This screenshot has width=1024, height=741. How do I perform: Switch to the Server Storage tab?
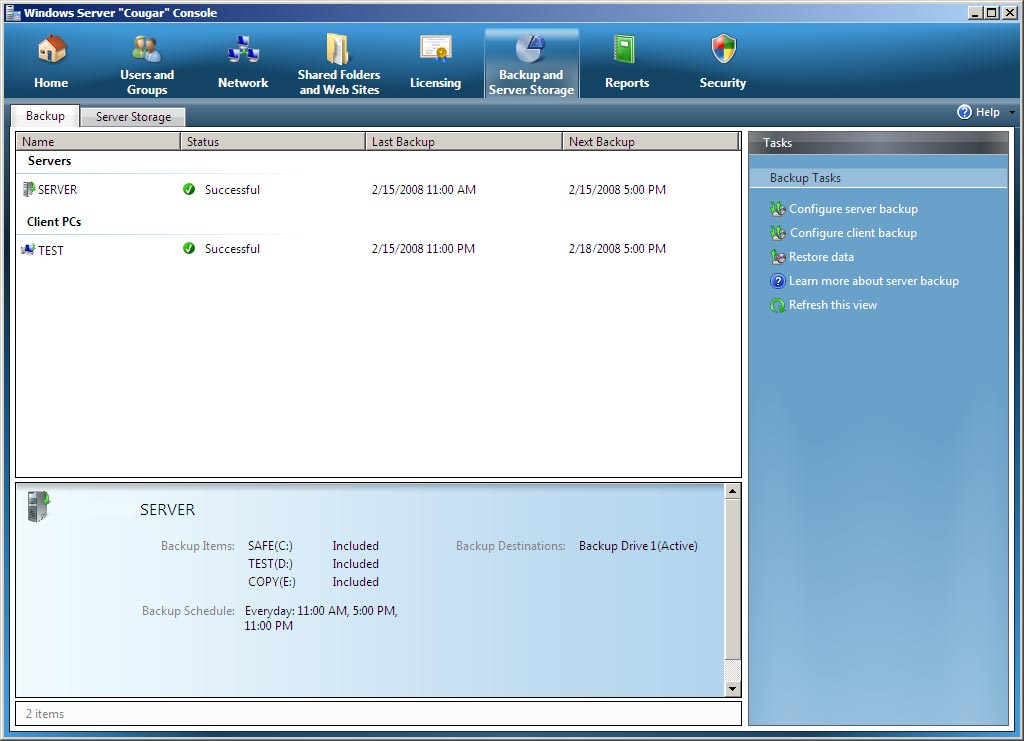click(133, 117)
